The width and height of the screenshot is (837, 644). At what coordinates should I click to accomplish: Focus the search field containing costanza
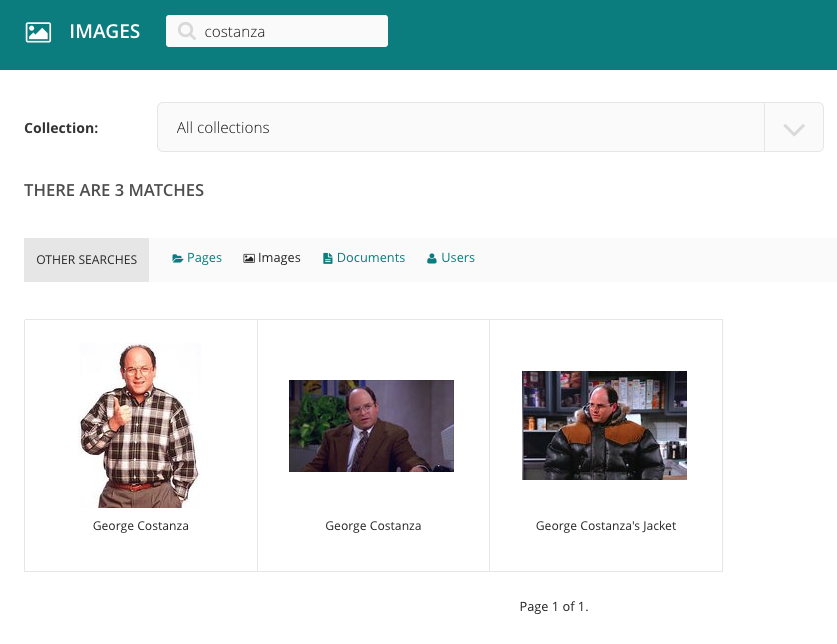tap(277, 31)
